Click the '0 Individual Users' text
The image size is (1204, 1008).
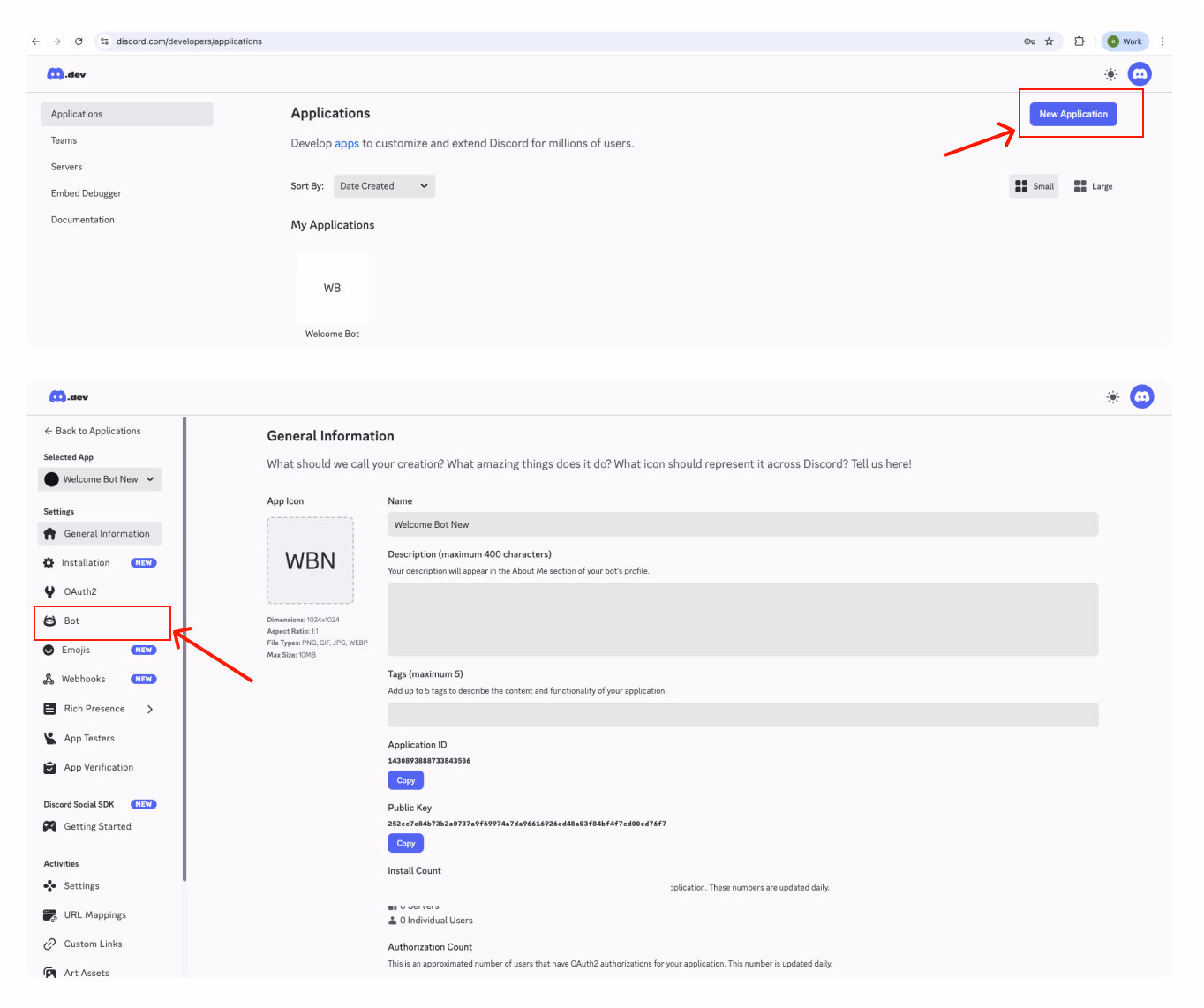(436, 921)
